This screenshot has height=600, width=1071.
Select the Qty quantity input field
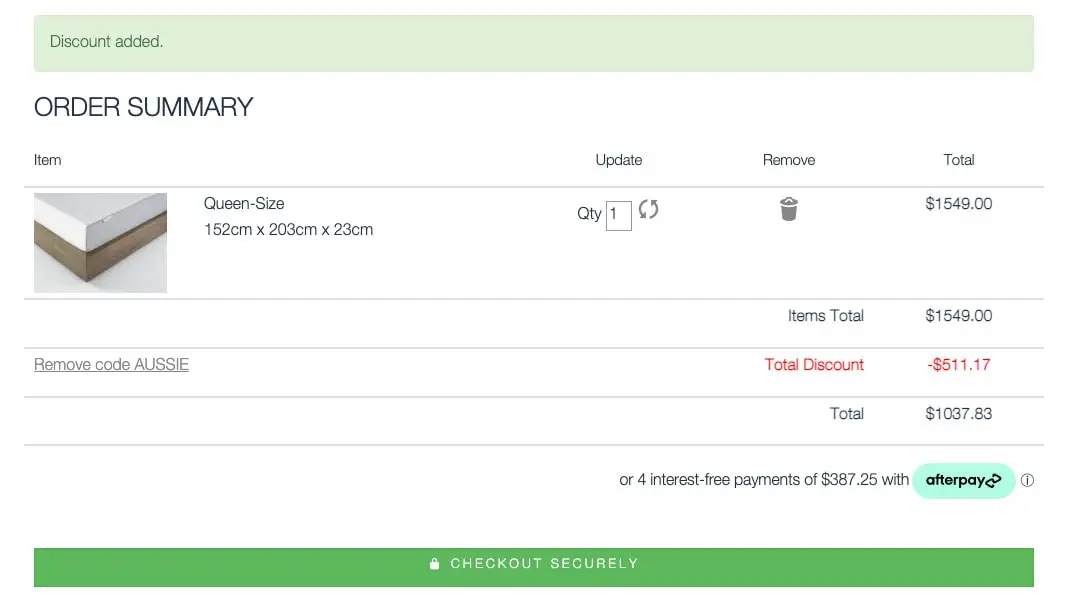pyautogui.click(x=618, y=214)
